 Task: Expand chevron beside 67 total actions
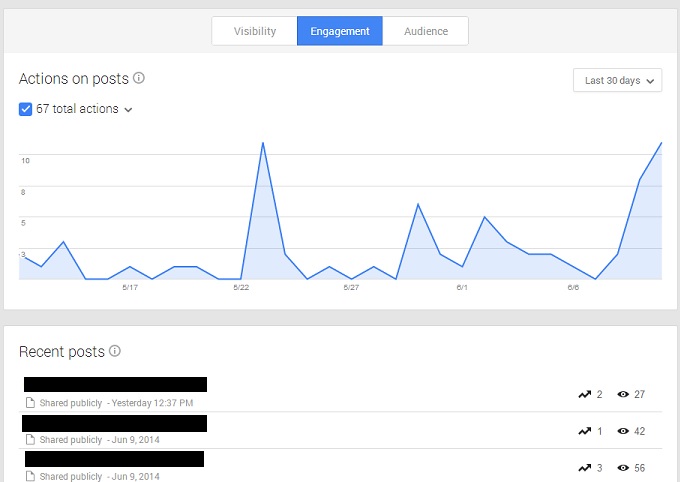point(128,110)
